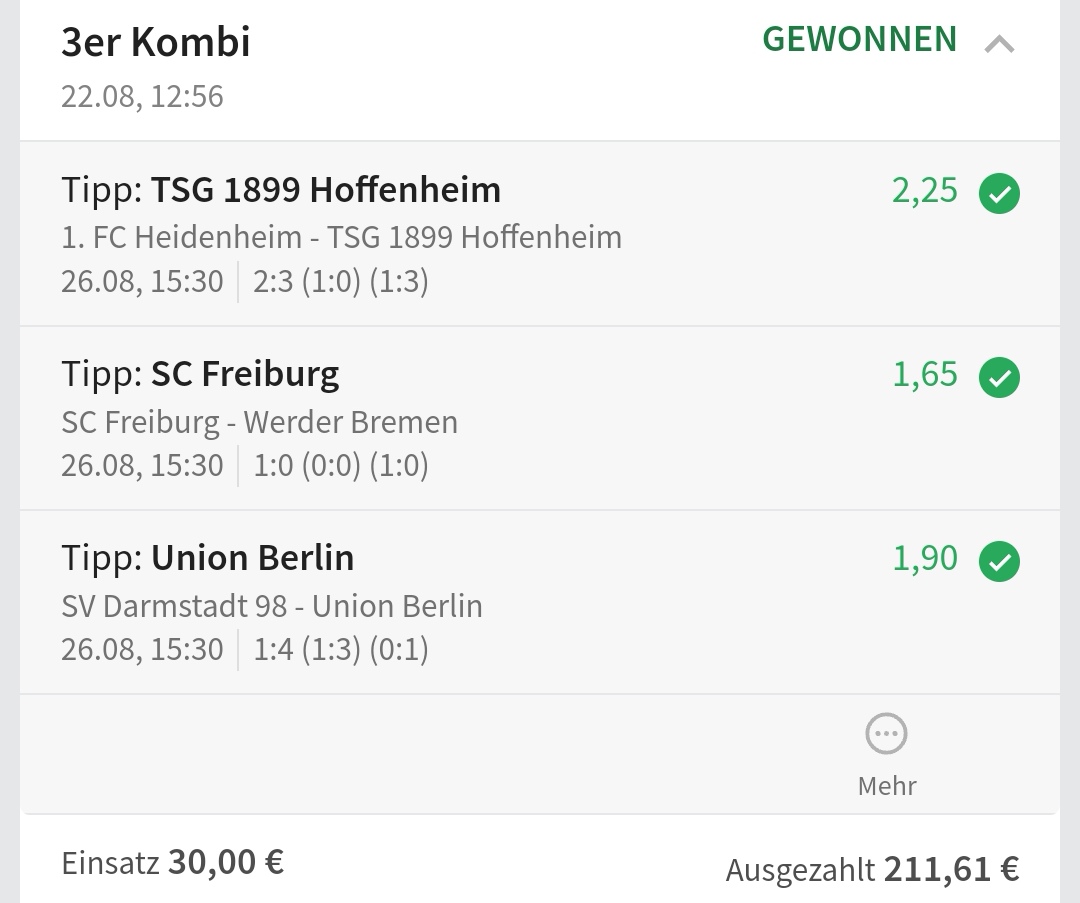This screenshot has height=903, width=1080.
Task: Open the Union Berlin tip
Action: 208,558
